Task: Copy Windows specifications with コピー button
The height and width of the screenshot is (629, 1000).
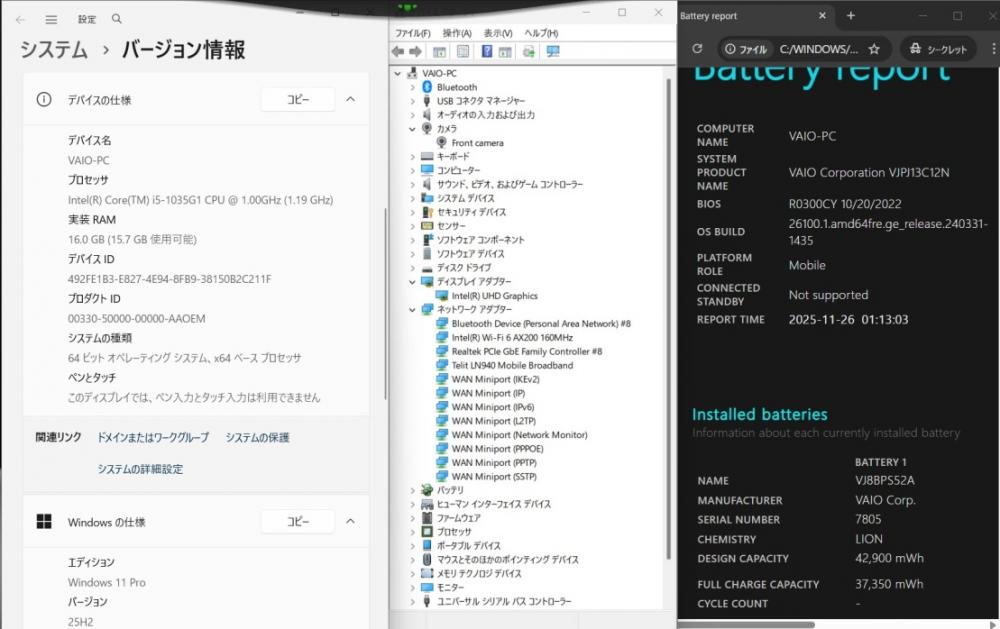Action: click(298, 522)
